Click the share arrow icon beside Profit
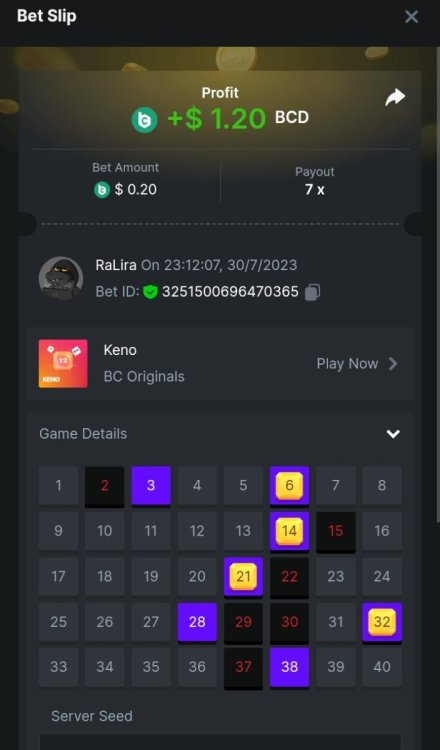440x750 pixels. [x=395, y=98]
